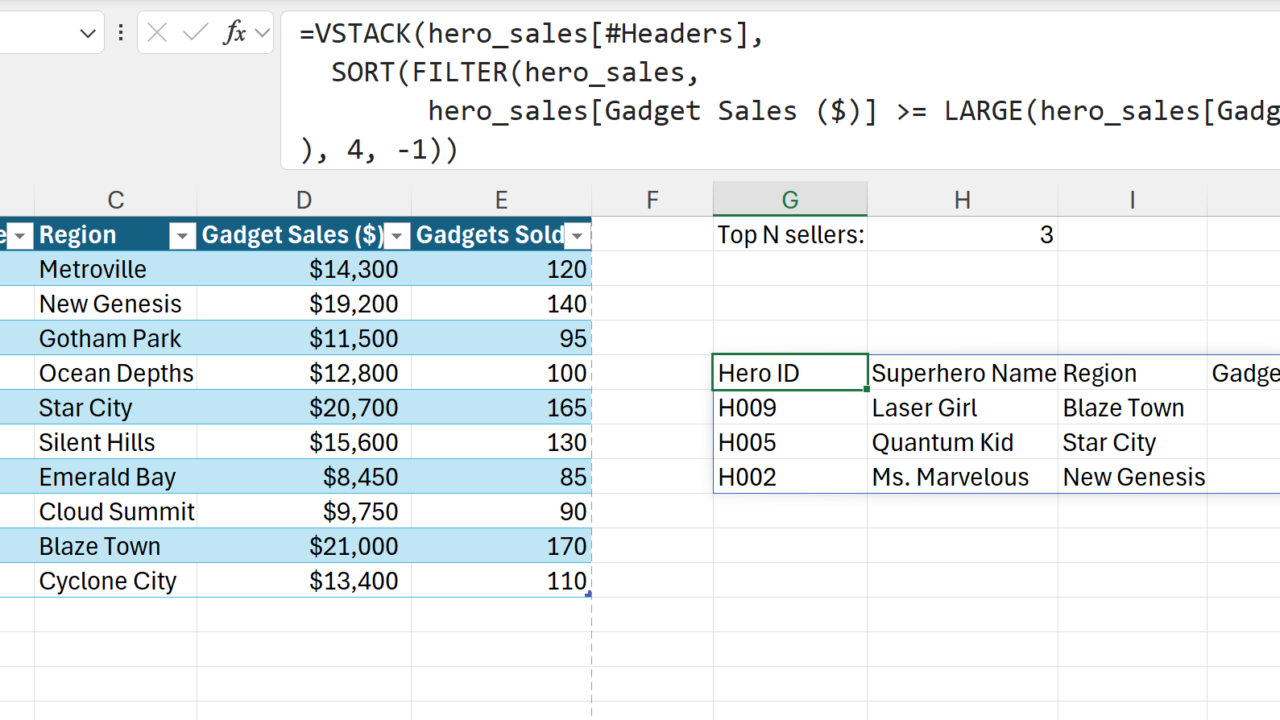Click the three-dot name box resize handle
The width and height of the screenshot is (1280, 720).
120,33
